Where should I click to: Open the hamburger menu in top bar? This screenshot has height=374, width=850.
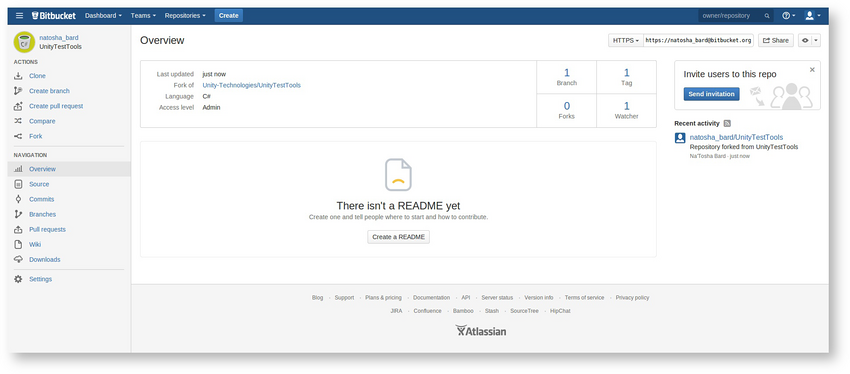(x=20, y=16)
